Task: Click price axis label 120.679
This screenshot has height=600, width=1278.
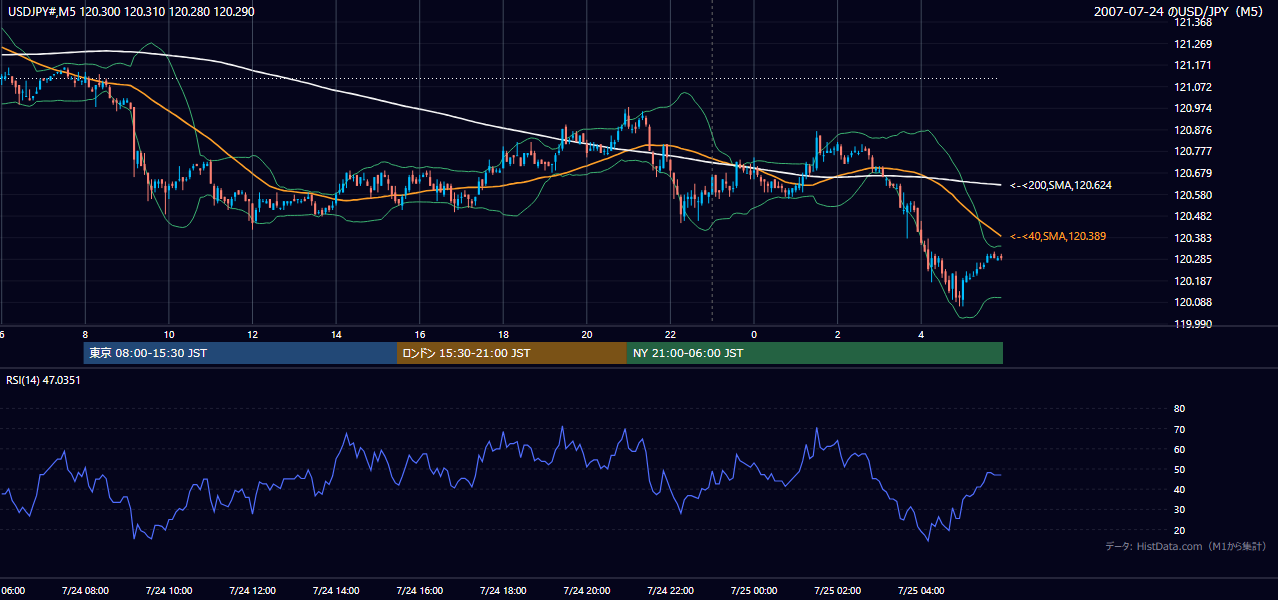Action: click(1191, 173)
